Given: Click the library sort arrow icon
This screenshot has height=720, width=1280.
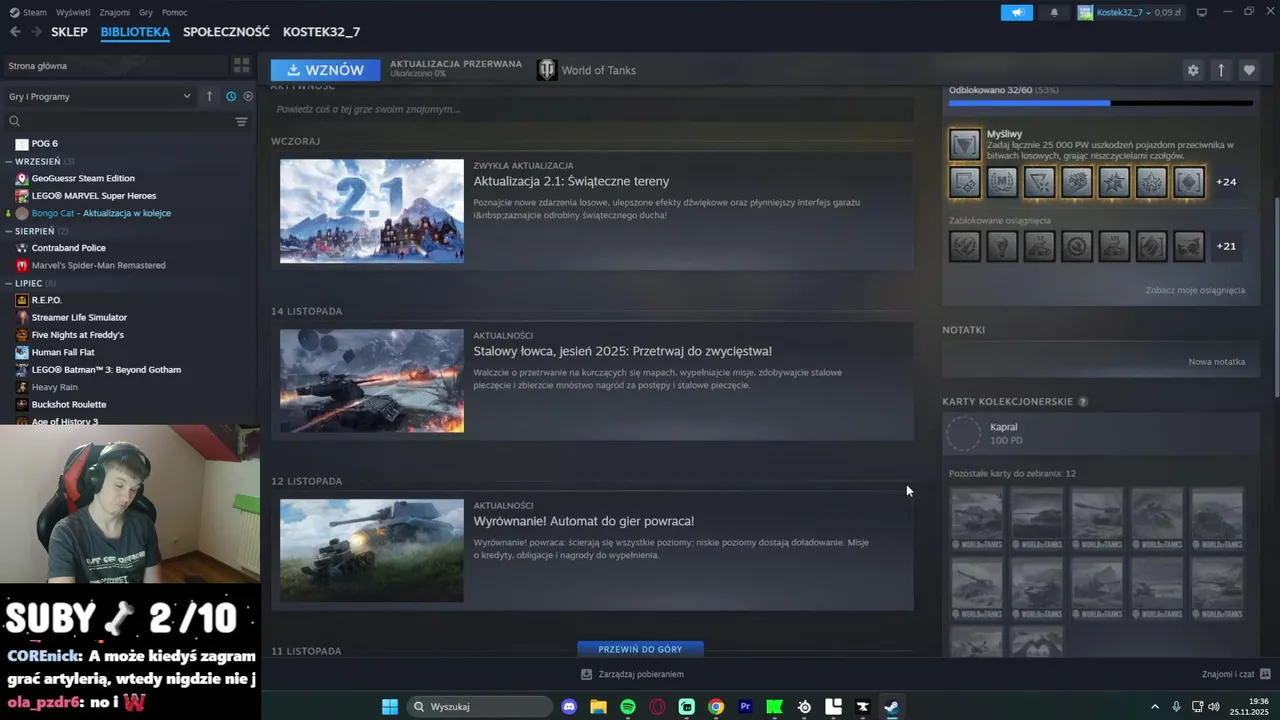Looking at the screenshot, I should coord(209,96).
